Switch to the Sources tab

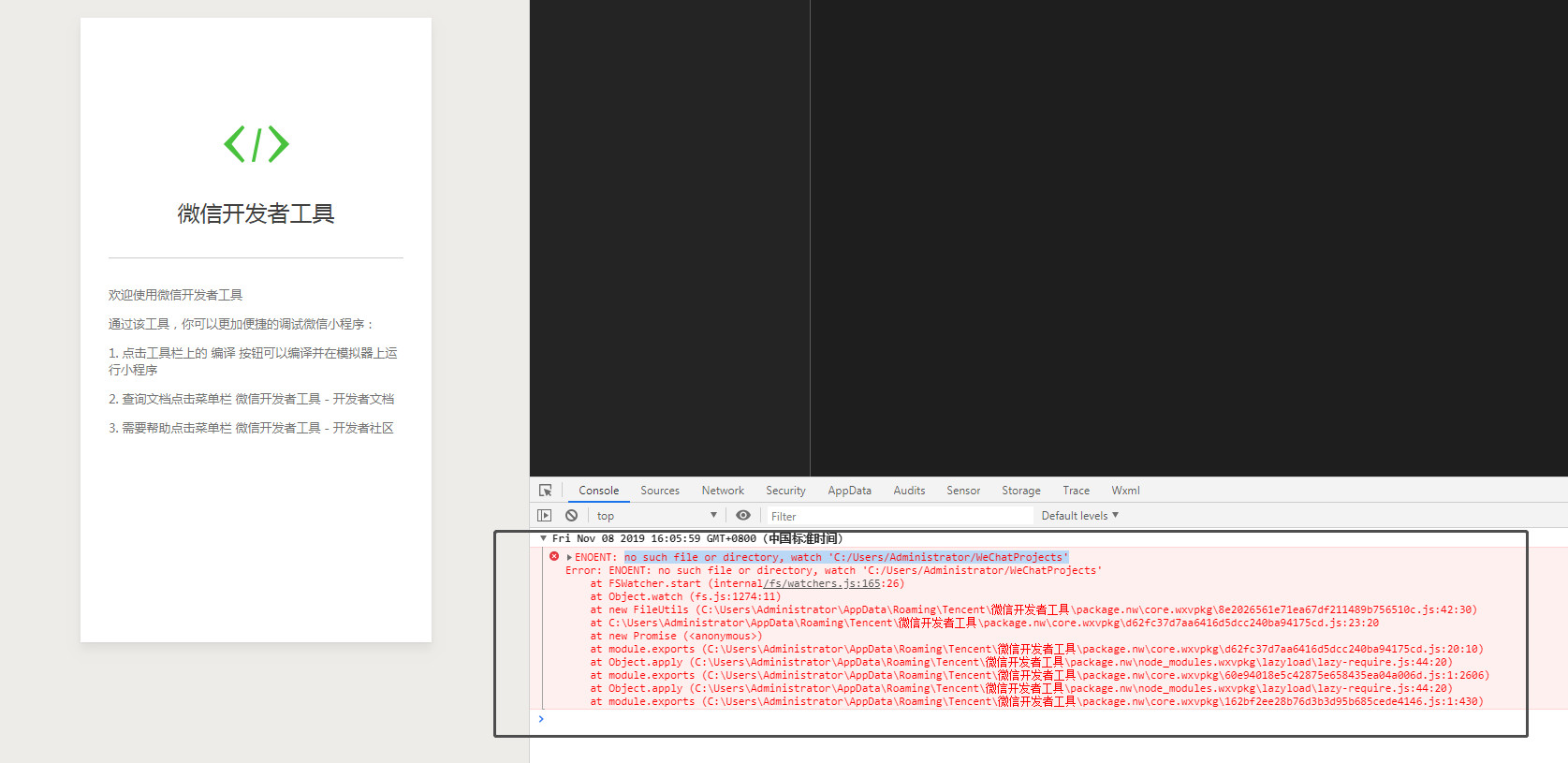click(x=660, y=491)
